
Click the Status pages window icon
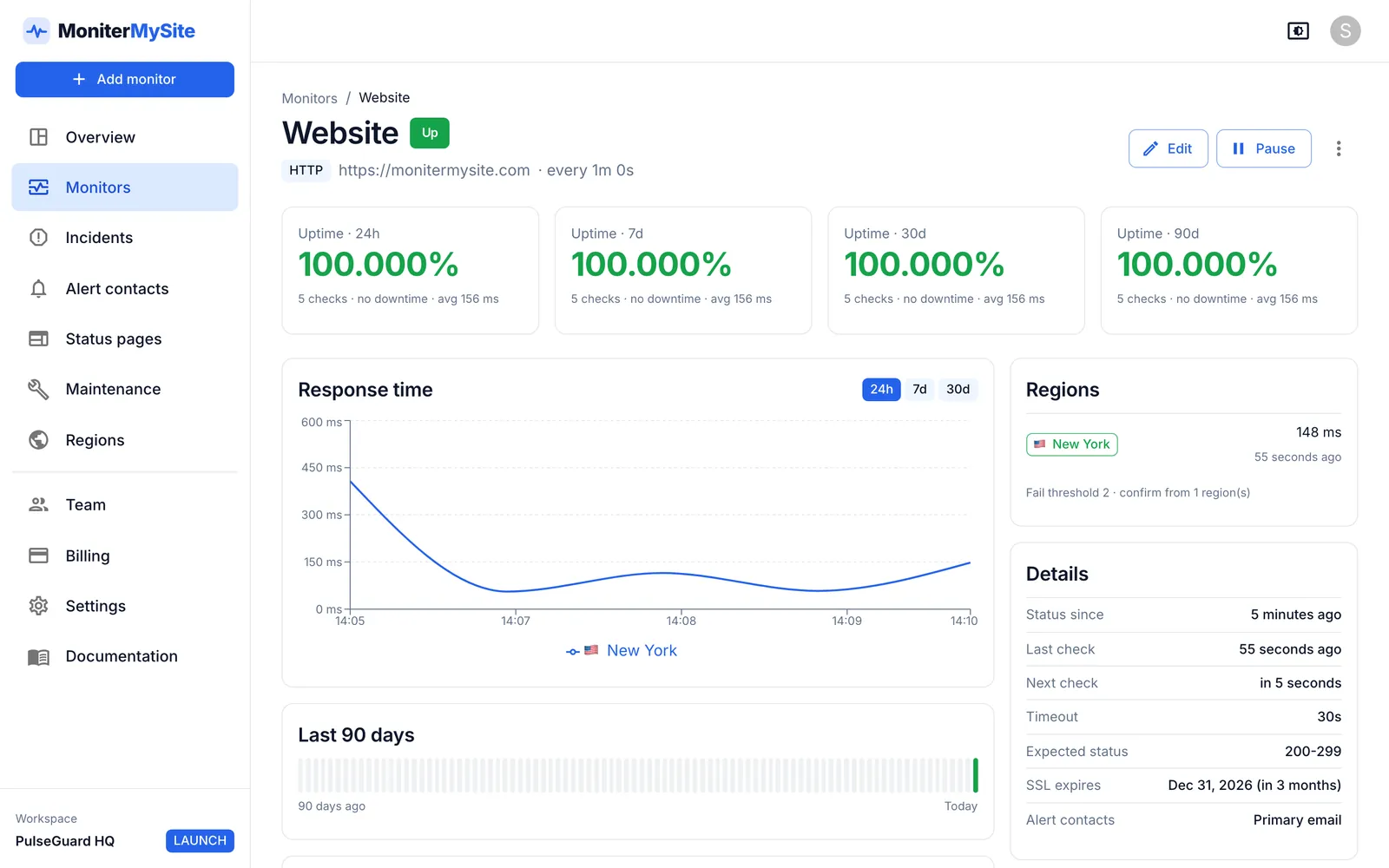click(x=38, y=339)
